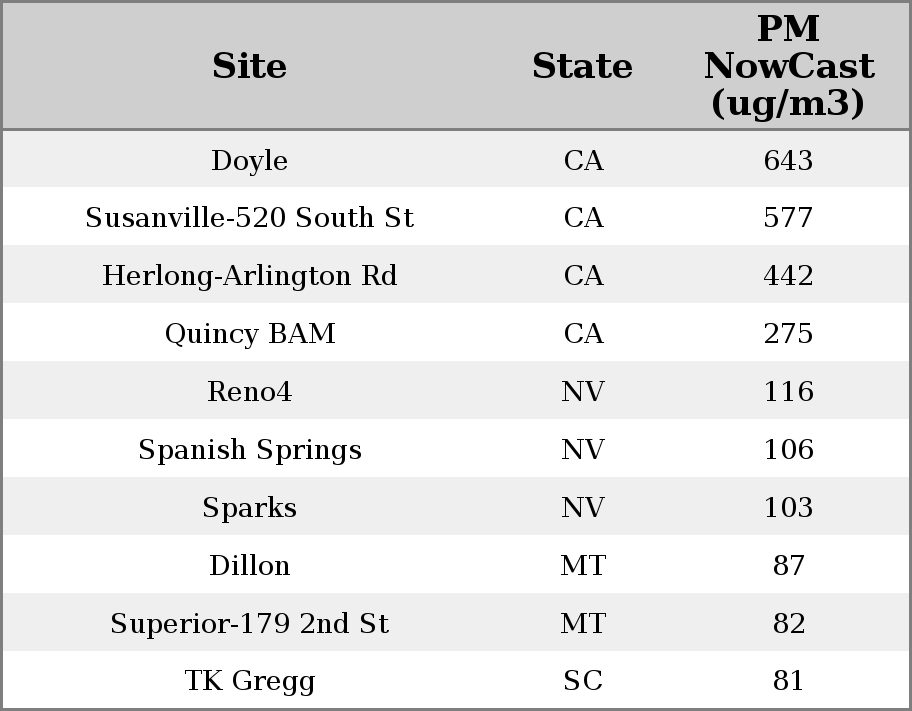912x711 pixels.
Task: Click the State column header
Action: point(582,66)
